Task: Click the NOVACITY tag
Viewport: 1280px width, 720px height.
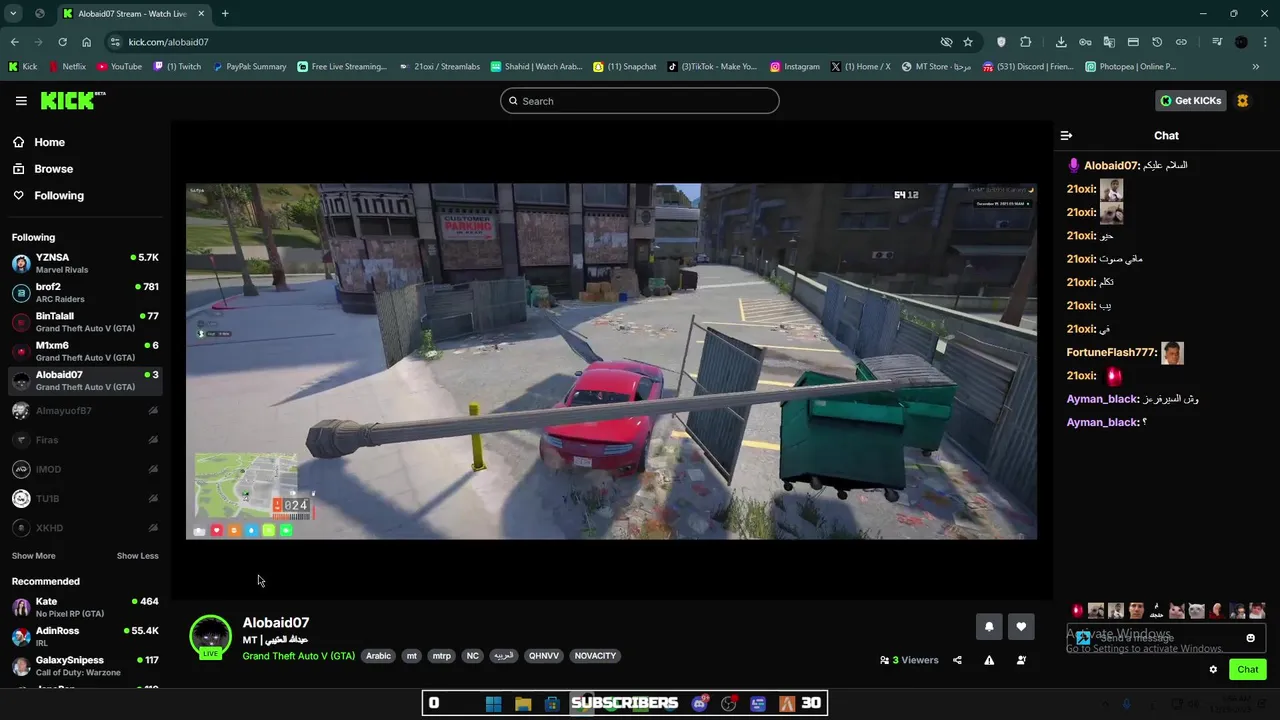Action: (x=595, y=656)
